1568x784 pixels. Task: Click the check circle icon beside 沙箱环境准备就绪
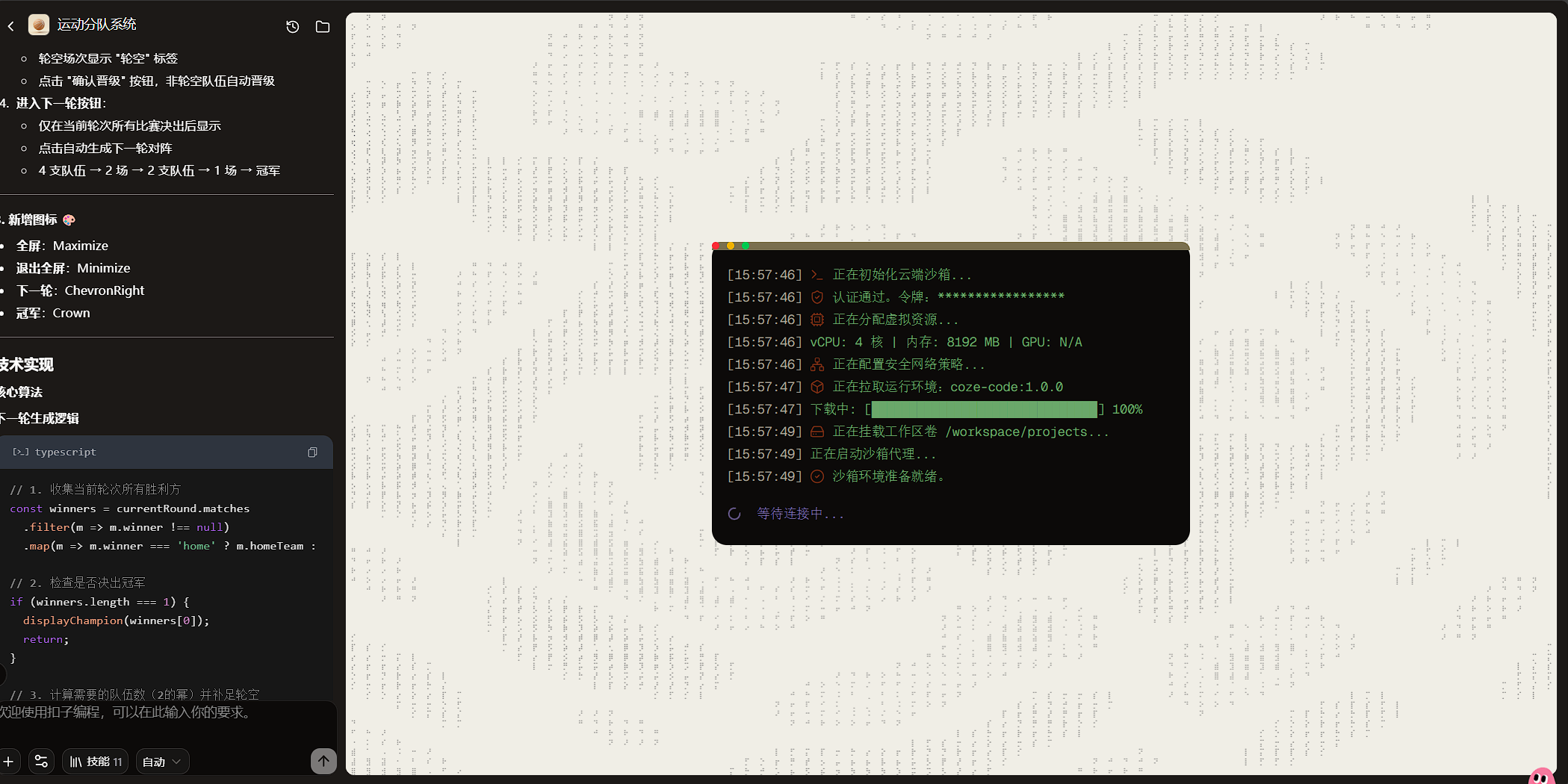[x=817, y=476]
